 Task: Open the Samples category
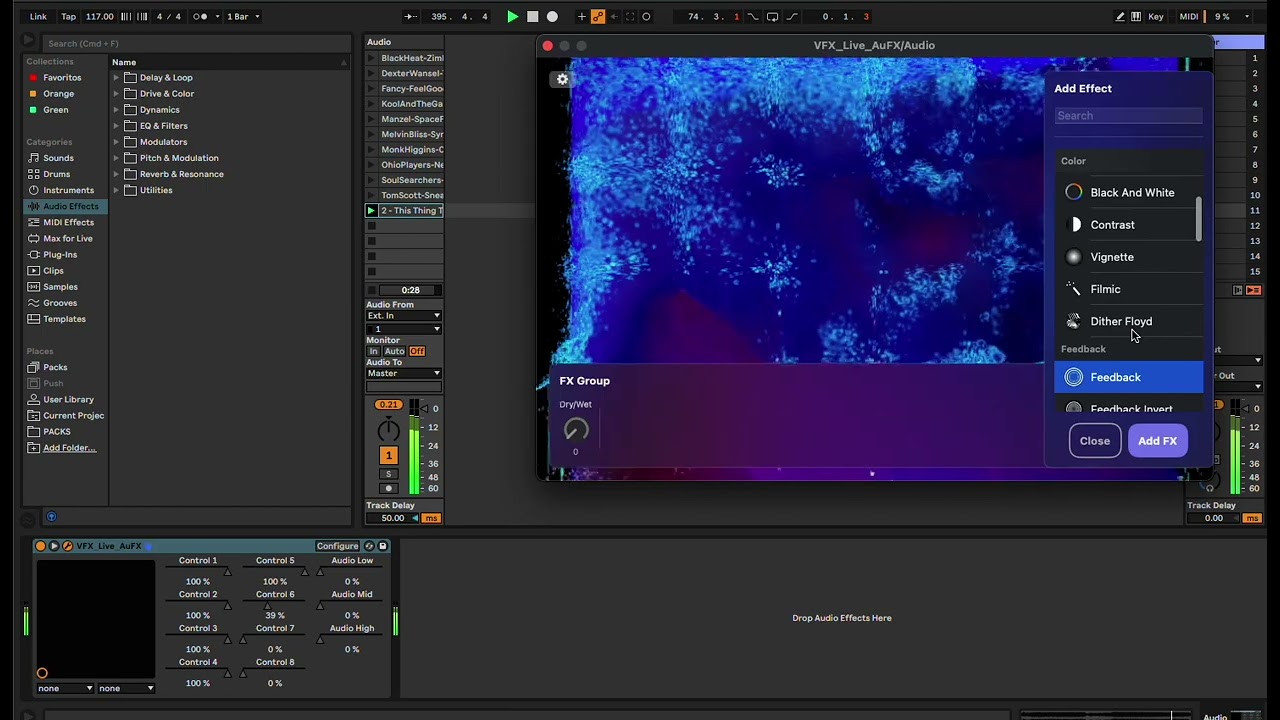click(x=60, y=286)
